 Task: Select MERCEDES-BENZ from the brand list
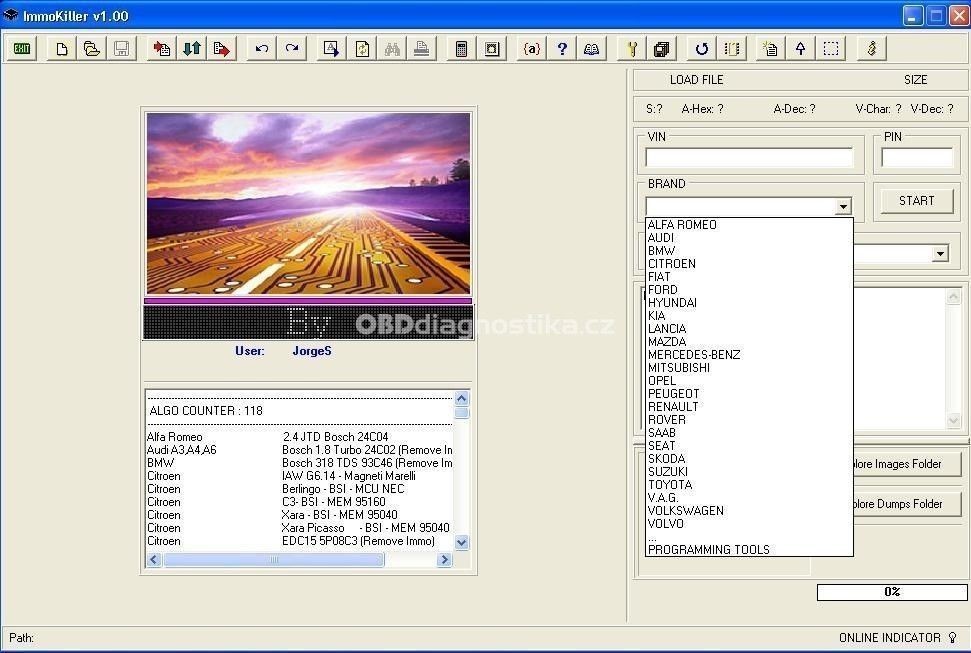694,355
